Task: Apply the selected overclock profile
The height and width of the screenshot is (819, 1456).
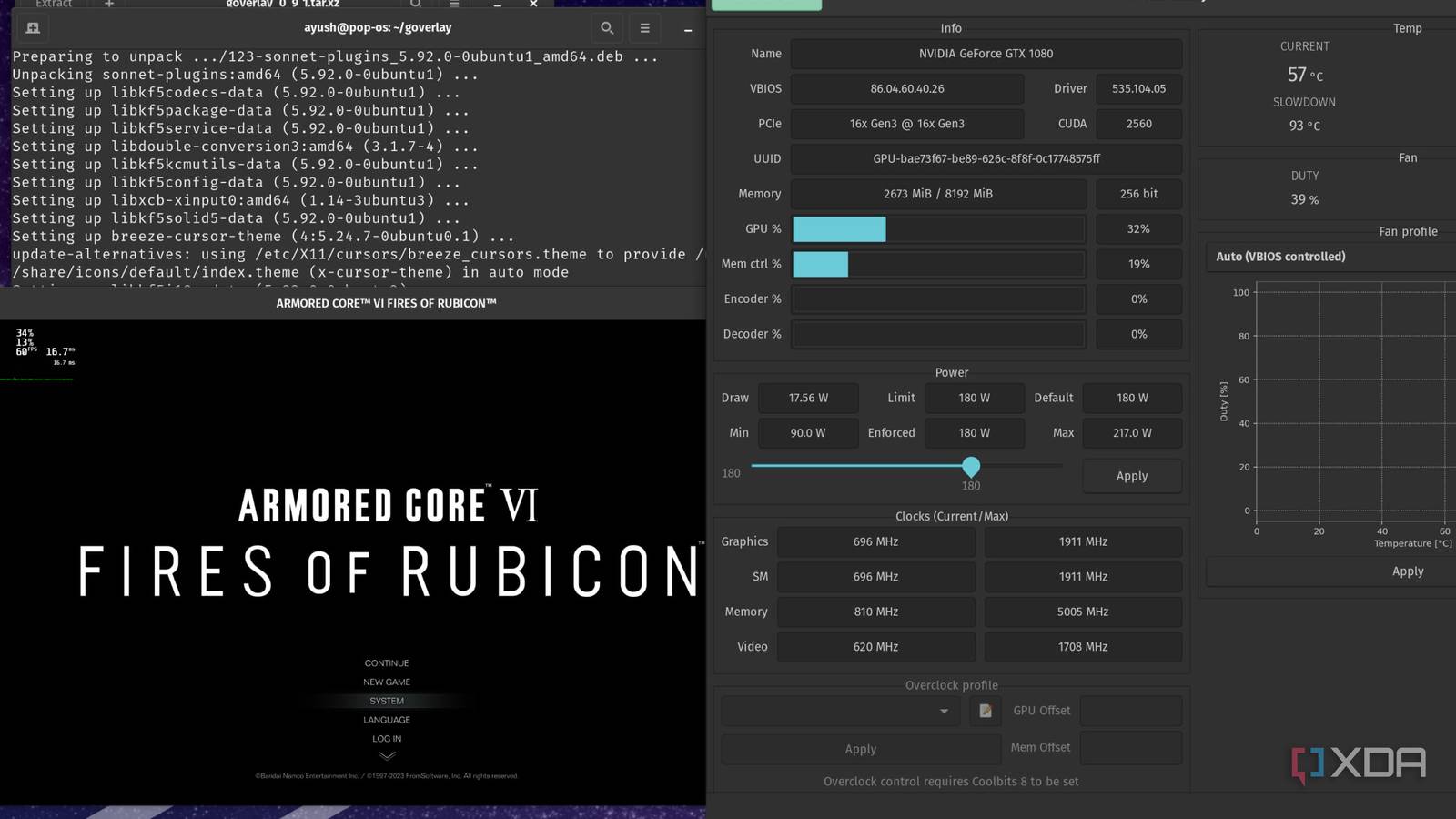Action: tap(861, 749)
